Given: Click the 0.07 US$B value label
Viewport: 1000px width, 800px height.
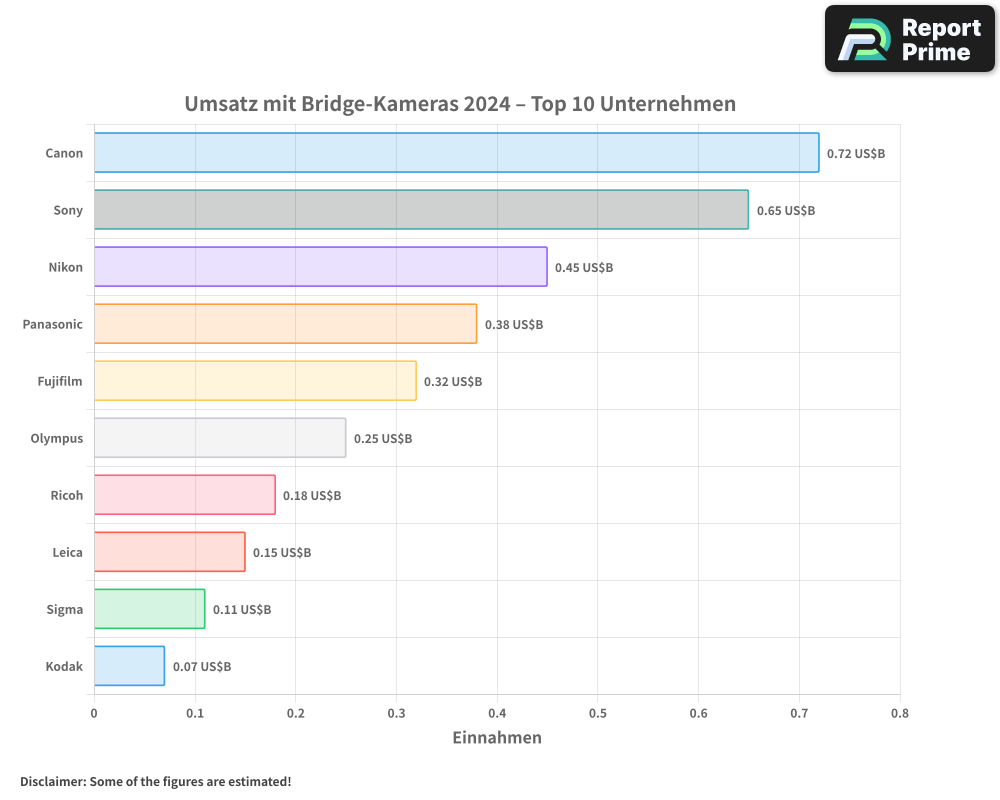Looking at the screenshot, I should click(x=204, y=666).
